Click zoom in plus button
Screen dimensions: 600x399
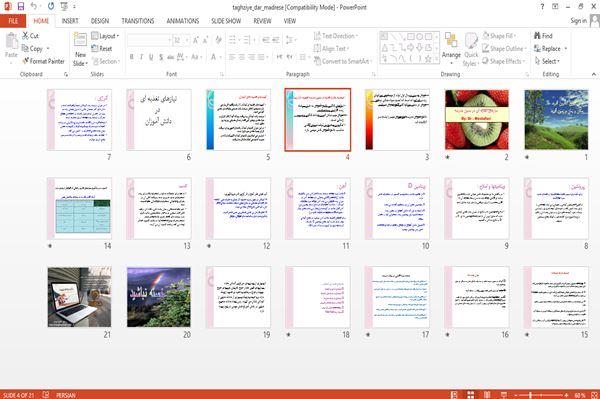[566, 395]
